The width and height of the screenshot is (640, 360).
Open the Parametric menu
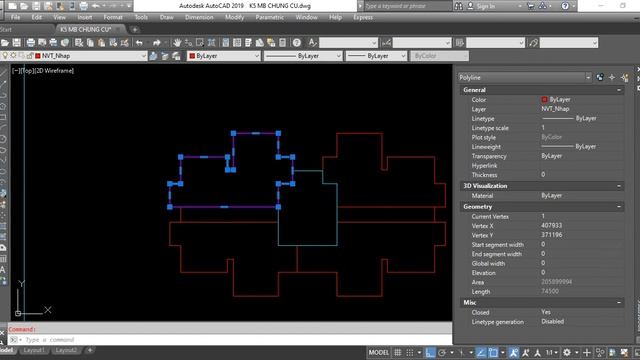pos(269,17)
